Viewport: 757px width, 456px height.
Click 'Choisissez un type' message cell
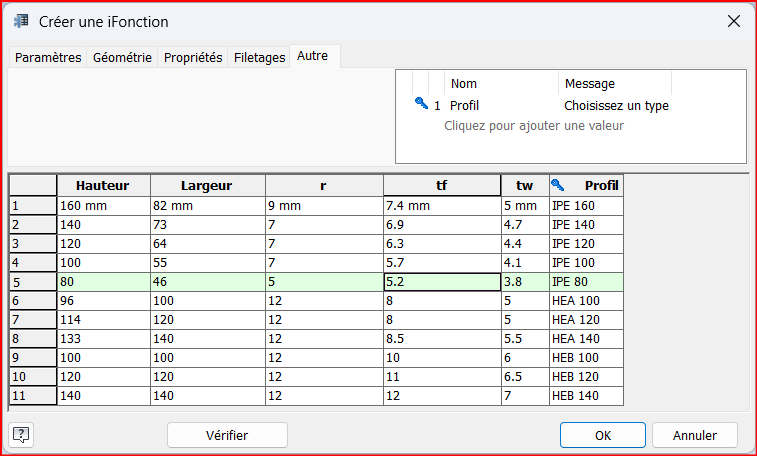click(x=616, y=105)
